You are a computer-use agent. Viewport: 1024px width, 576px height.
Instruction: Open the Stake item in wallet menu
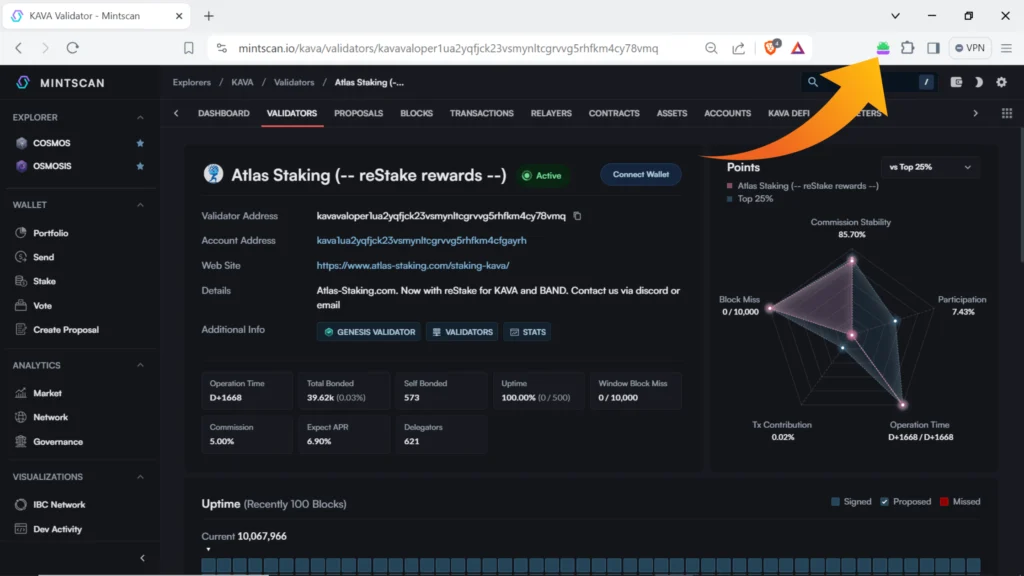pyautogui.click(x=44, y=281)
